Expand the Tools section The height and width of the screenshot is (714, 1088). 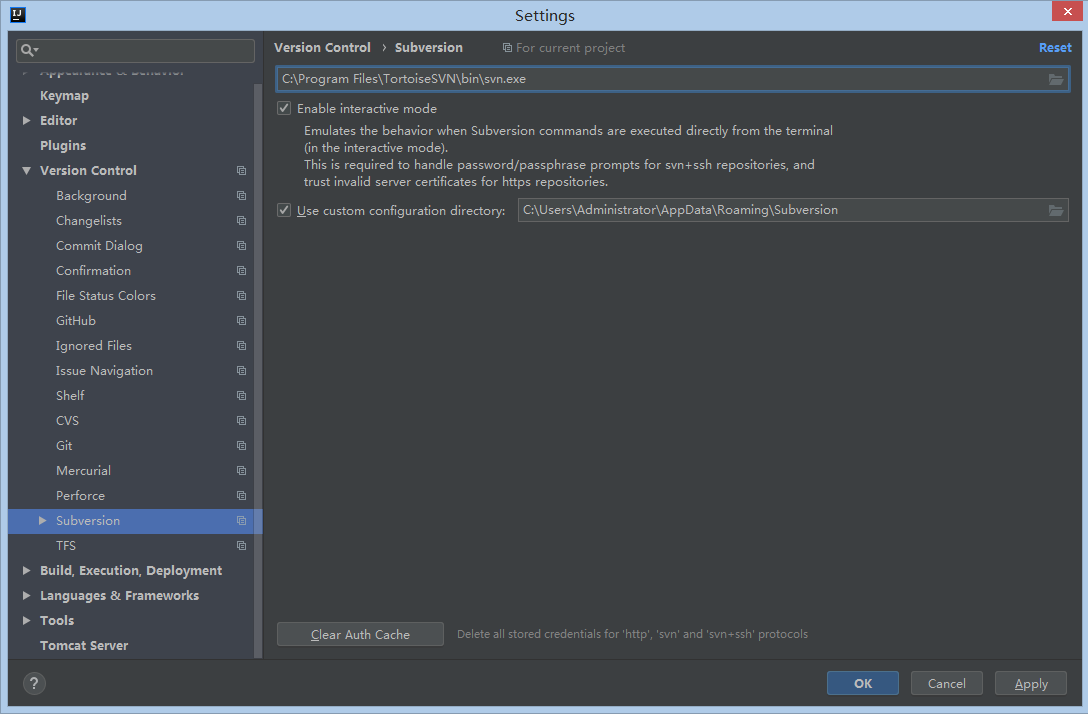[x=26, y=620]
